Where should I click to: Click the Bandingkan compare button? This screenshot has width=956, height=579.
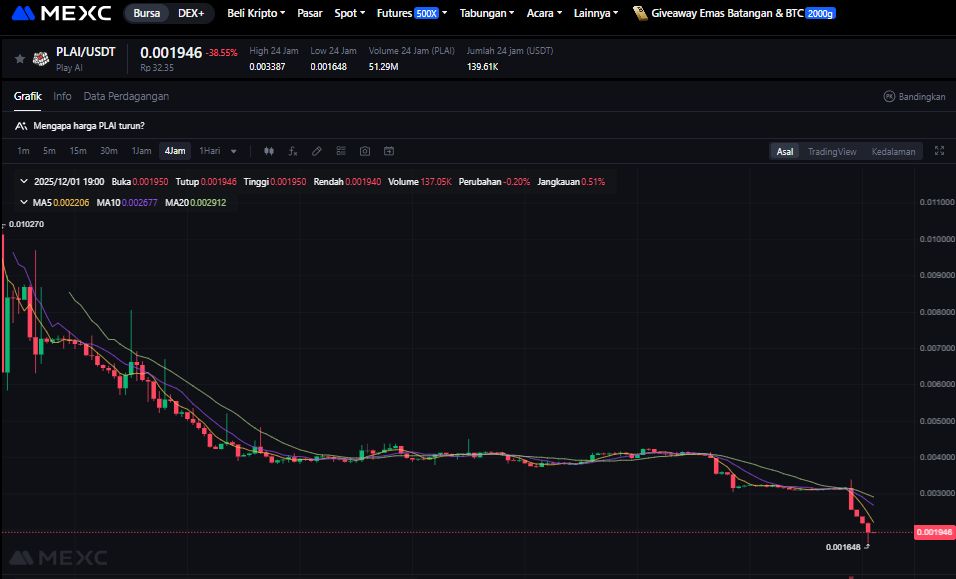(x=914, y=97)
